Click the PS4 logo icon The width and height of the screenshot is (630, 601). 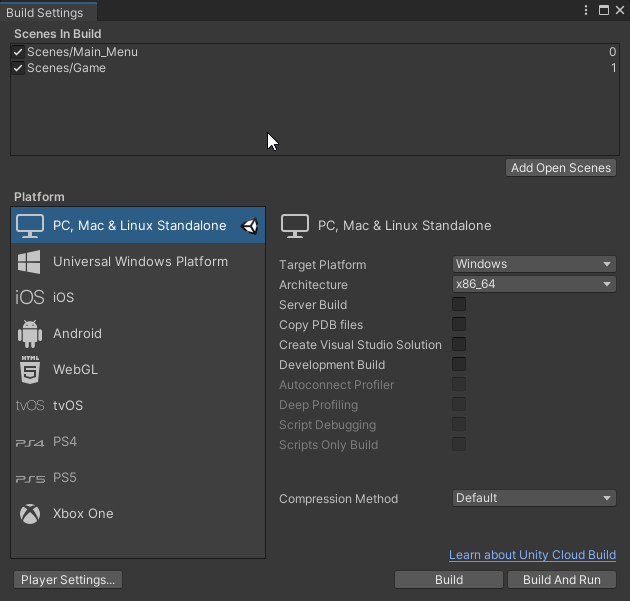point(30,443)
